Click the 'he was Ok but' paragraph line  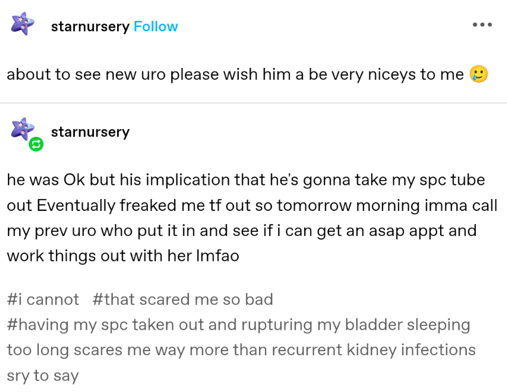point(246,180)
